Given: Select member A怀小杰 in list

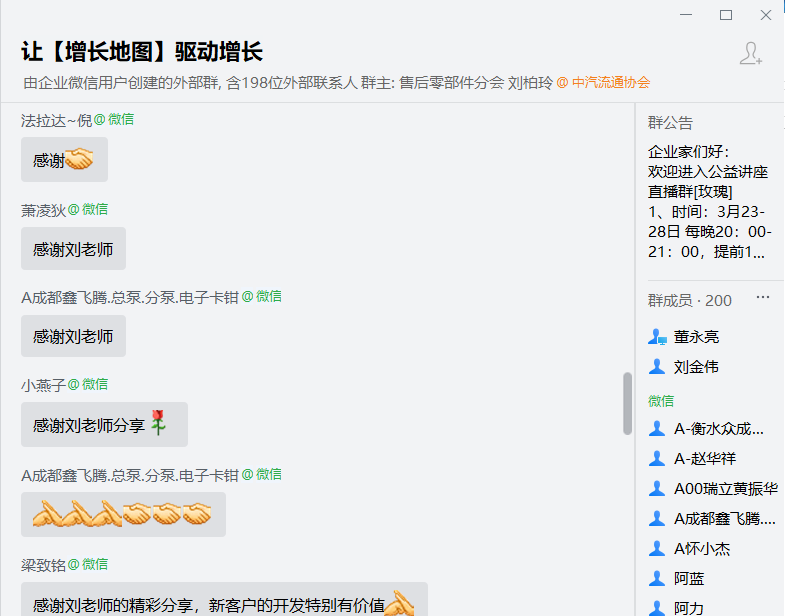Looking at the screenshot, I should (x=702, y=548).
